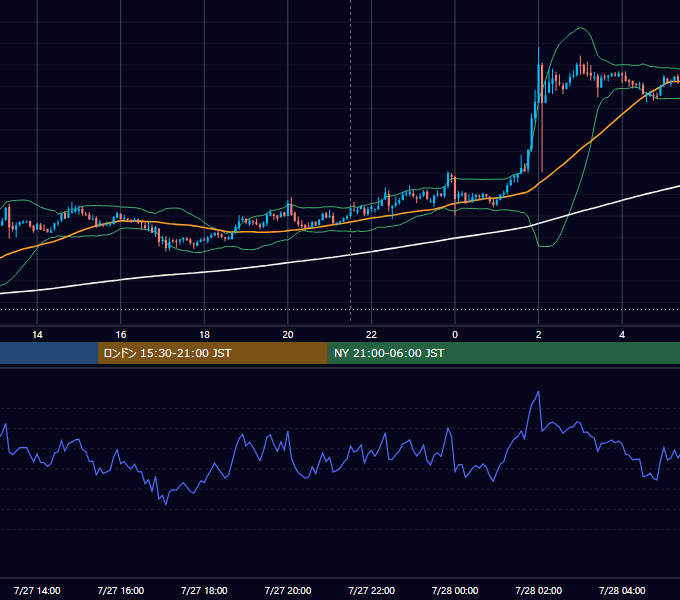Click the 4 hour axis label

[622, 335]
